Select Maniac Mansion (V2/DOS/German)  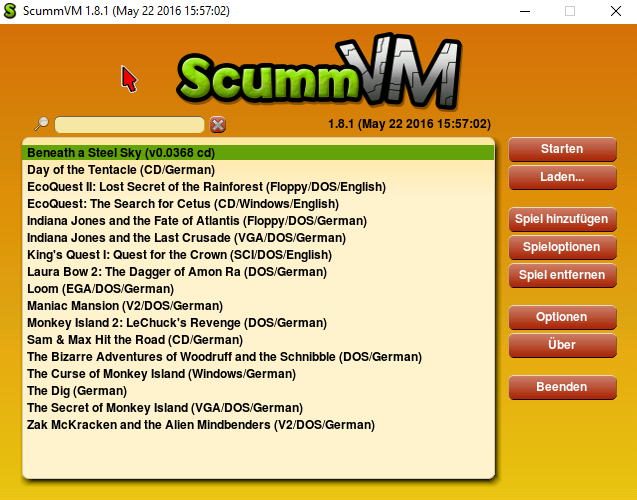tap(258, 306)
